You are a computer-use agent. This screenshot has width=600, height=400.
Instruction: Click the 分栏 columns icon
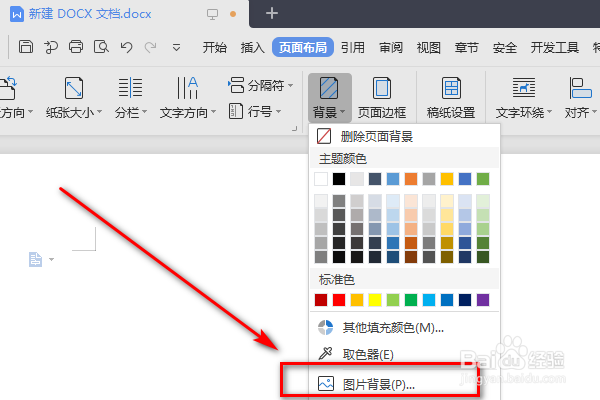[x=130, y=88]
